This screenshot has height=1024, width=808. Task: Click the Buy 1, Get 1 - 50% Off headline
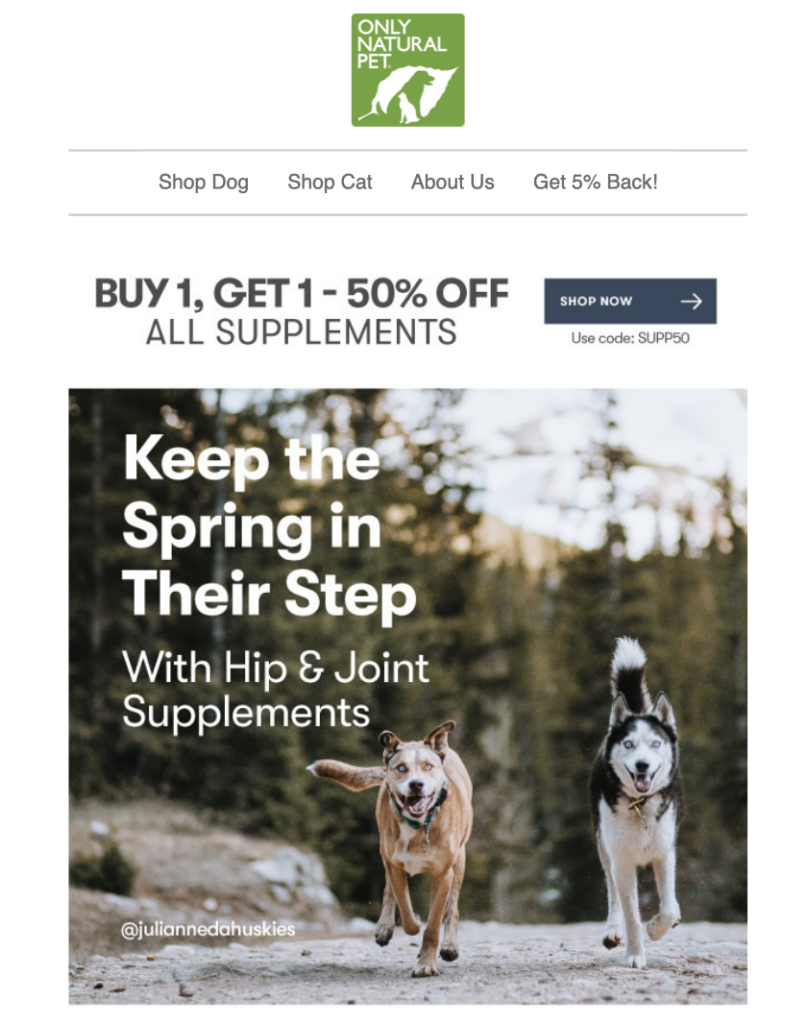301,293
